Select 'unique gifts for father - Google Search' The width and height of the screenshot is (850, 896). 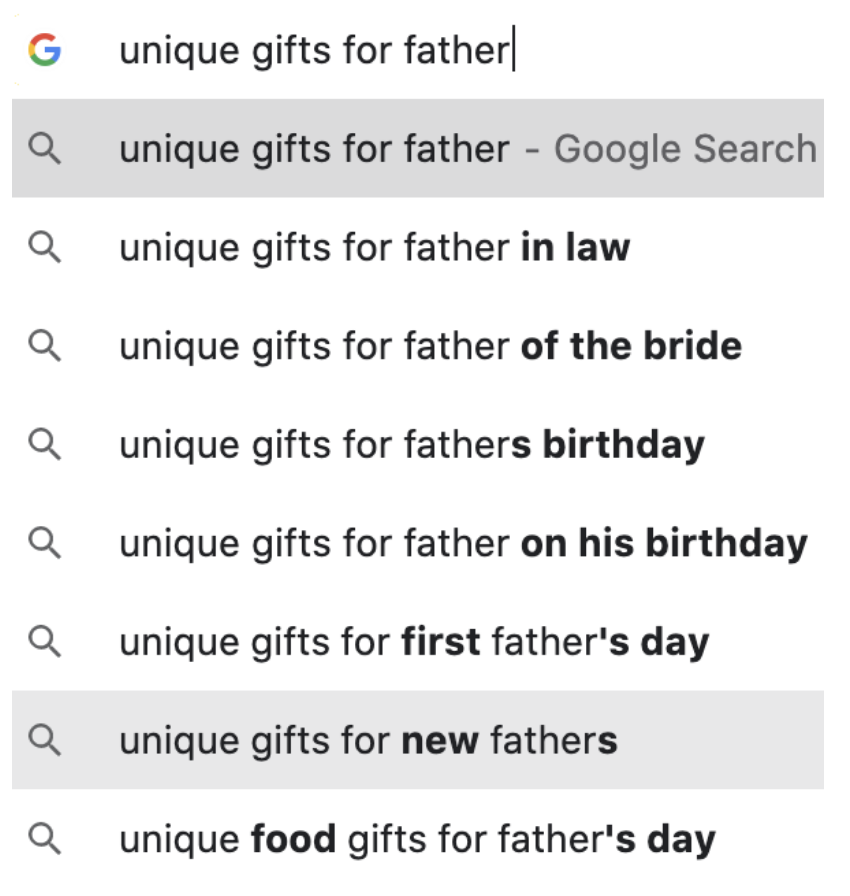pyautogui.click(x=418, y=149)
